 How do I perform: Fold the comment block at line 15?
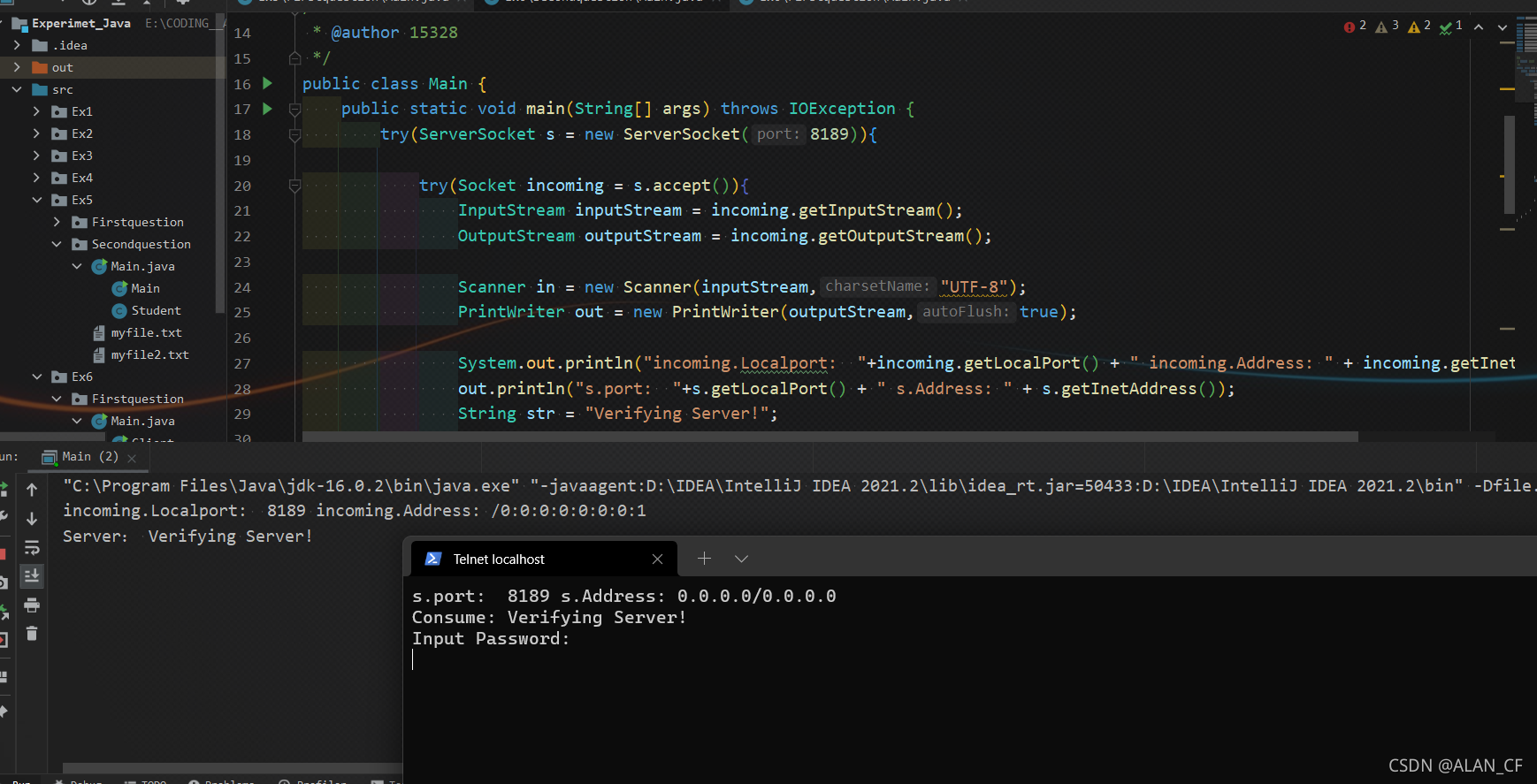[294, 58]
